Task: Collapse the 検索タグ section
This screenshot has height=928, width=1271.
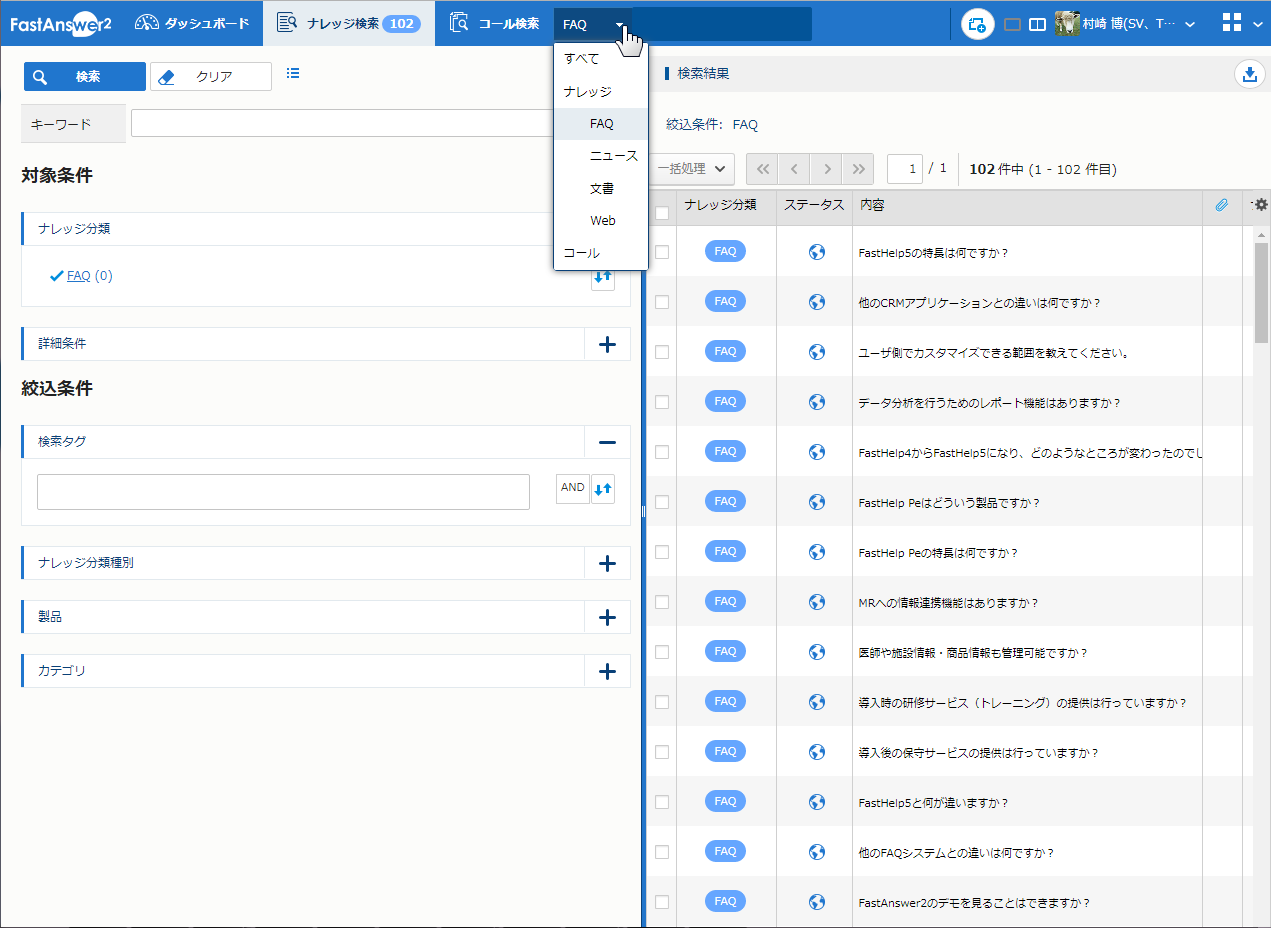Action: [607, 442]
